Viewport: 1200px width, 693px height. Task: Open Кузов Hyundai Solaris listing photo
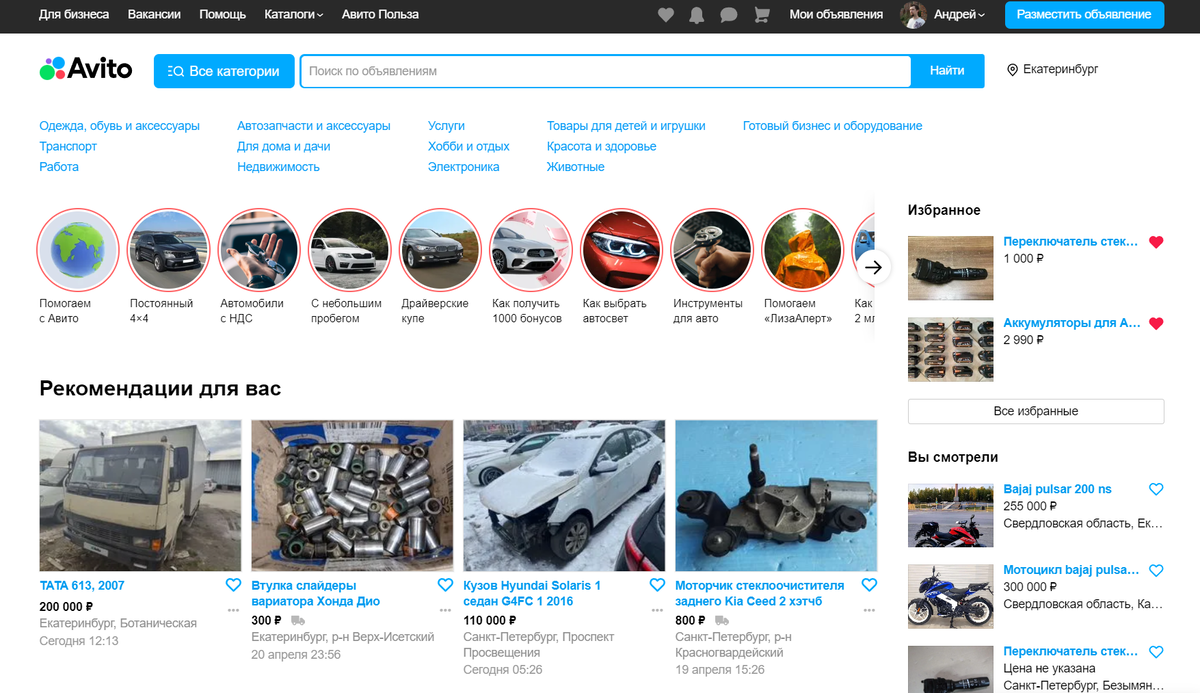pyautogui.click(x=564, y=495)
